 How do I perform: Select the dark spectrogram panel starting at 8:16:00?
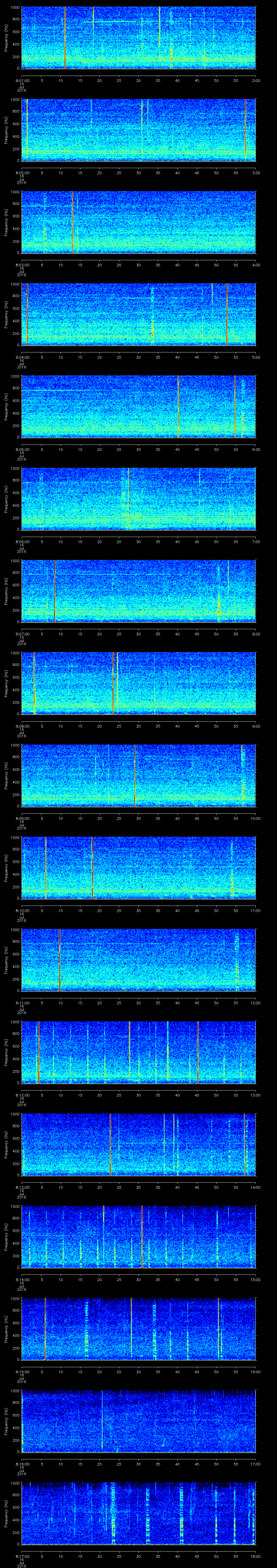(138, 1421)
